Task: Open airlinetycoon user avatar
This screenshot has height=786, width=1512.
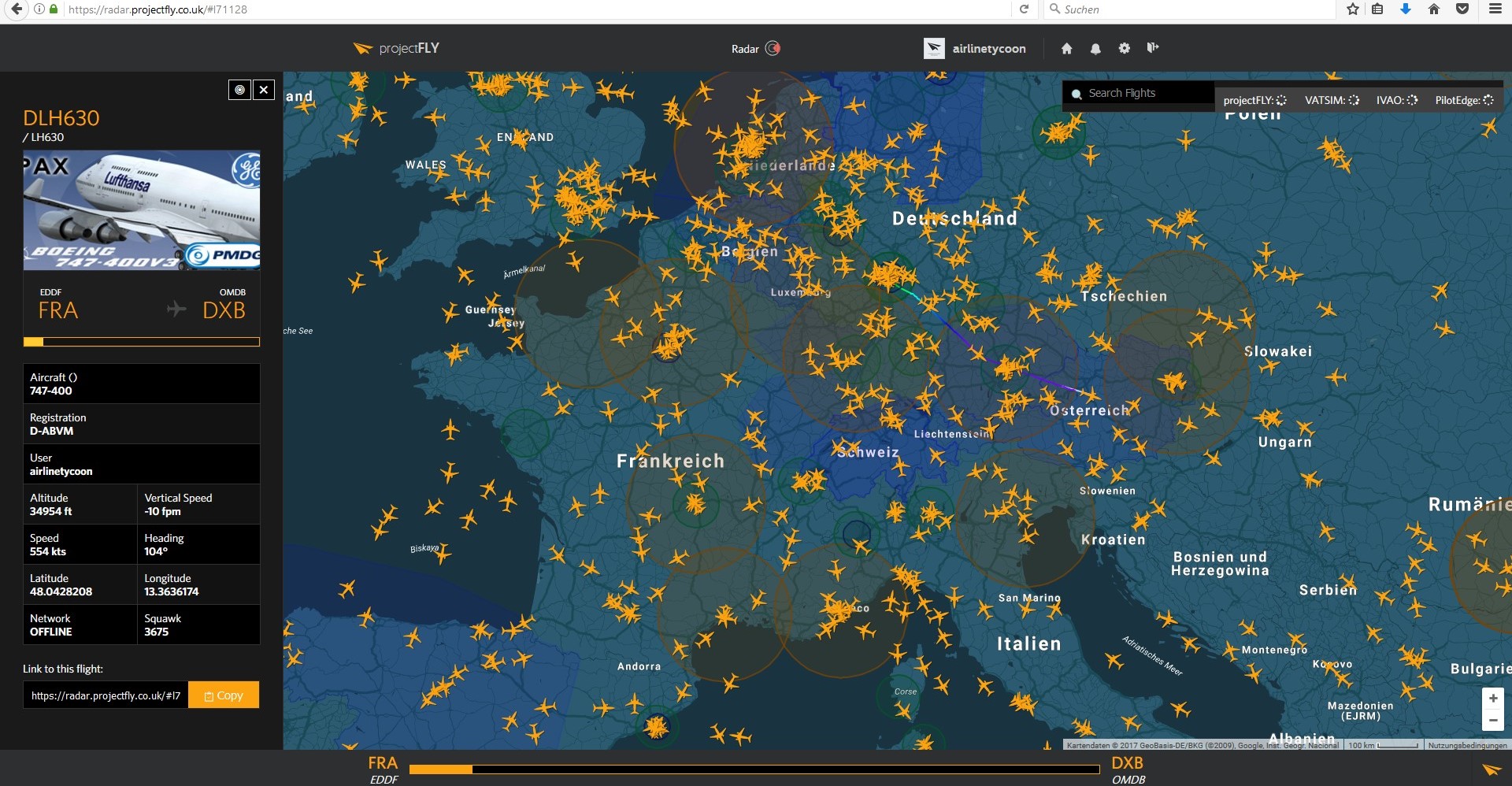Action: click(x=934, y=48)
